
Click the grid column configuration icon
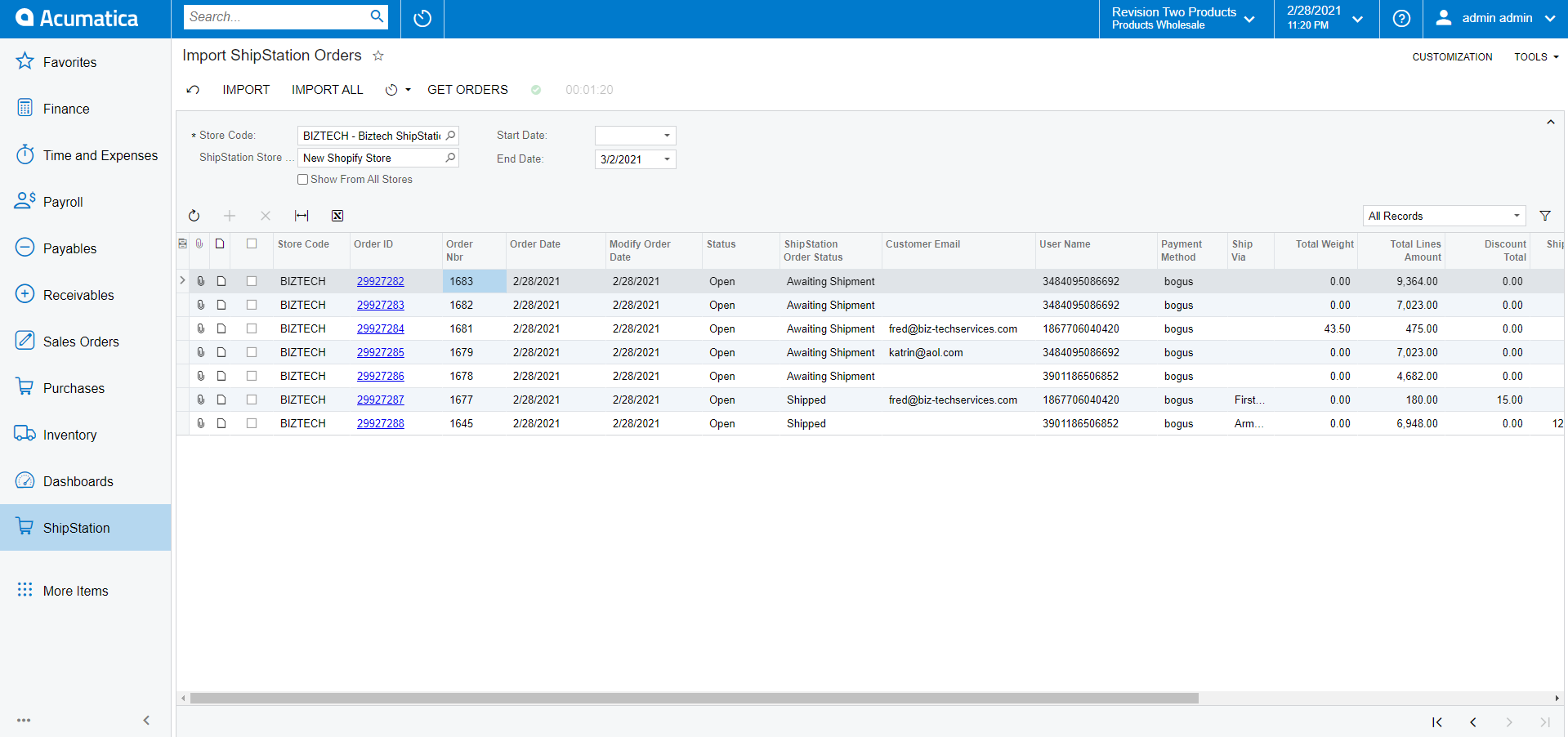click(182, 243)
